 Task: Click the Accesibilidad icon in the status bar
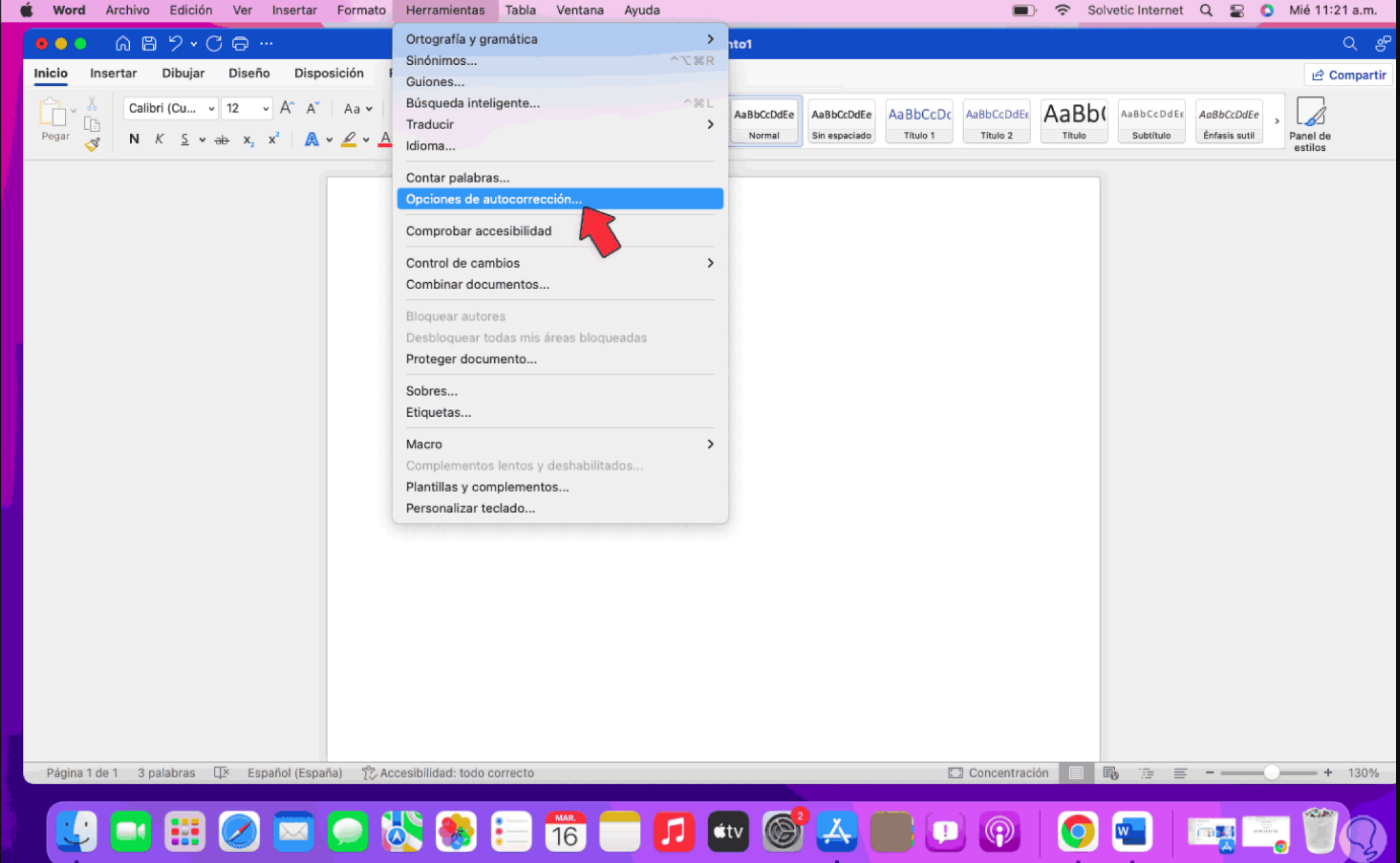pyautogui.click(x=370, y=773)
